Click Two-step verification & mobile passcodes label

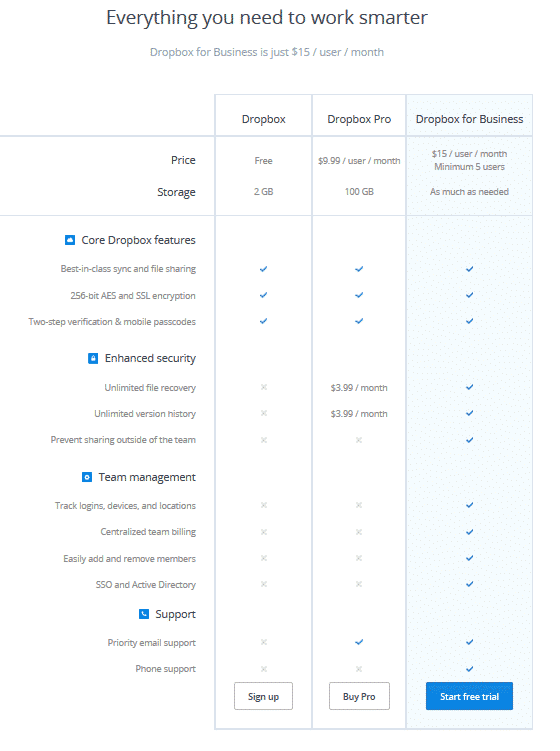tap(112, 321)
